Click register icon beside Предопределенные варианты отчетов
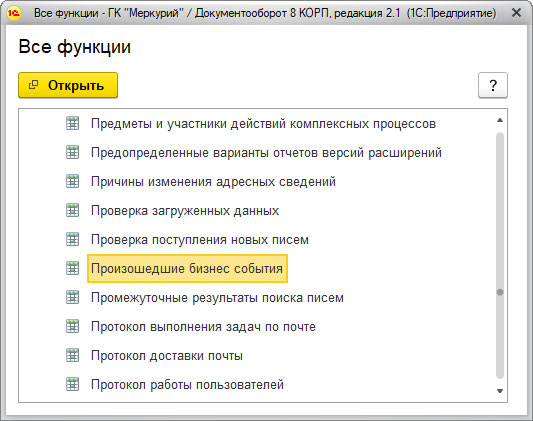 (72, 152)
